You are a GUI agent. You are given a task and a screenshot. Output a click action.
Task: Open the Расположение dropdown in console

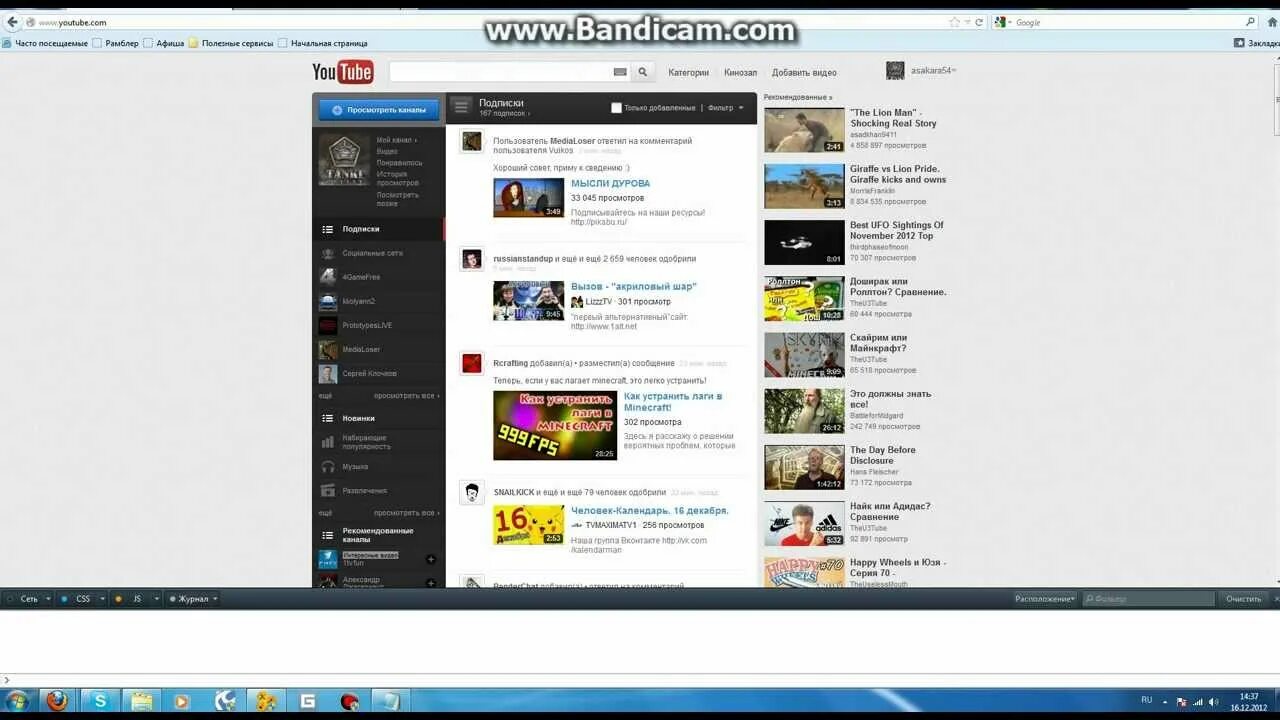click(1045, 599)
